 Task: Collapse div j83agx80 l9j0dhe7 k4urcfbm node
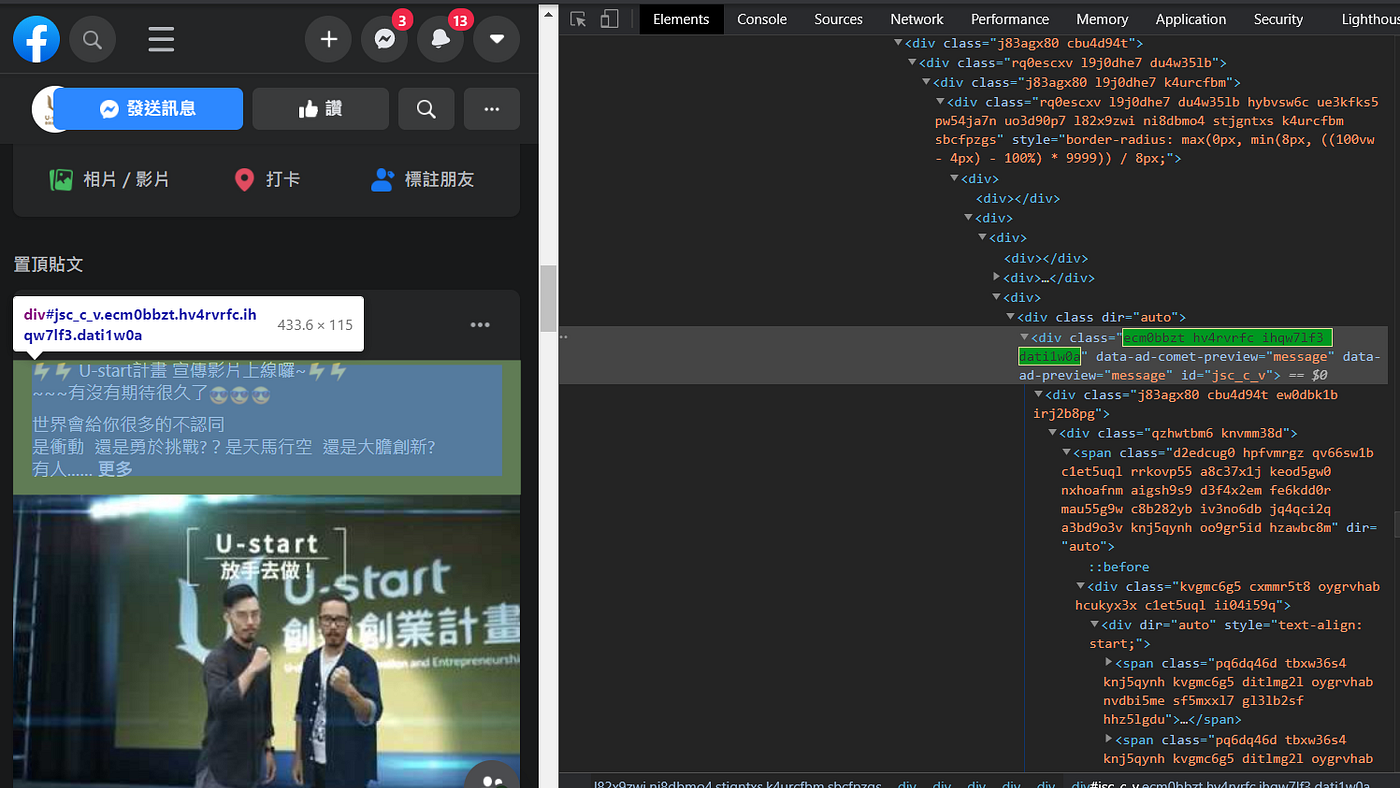926,82
